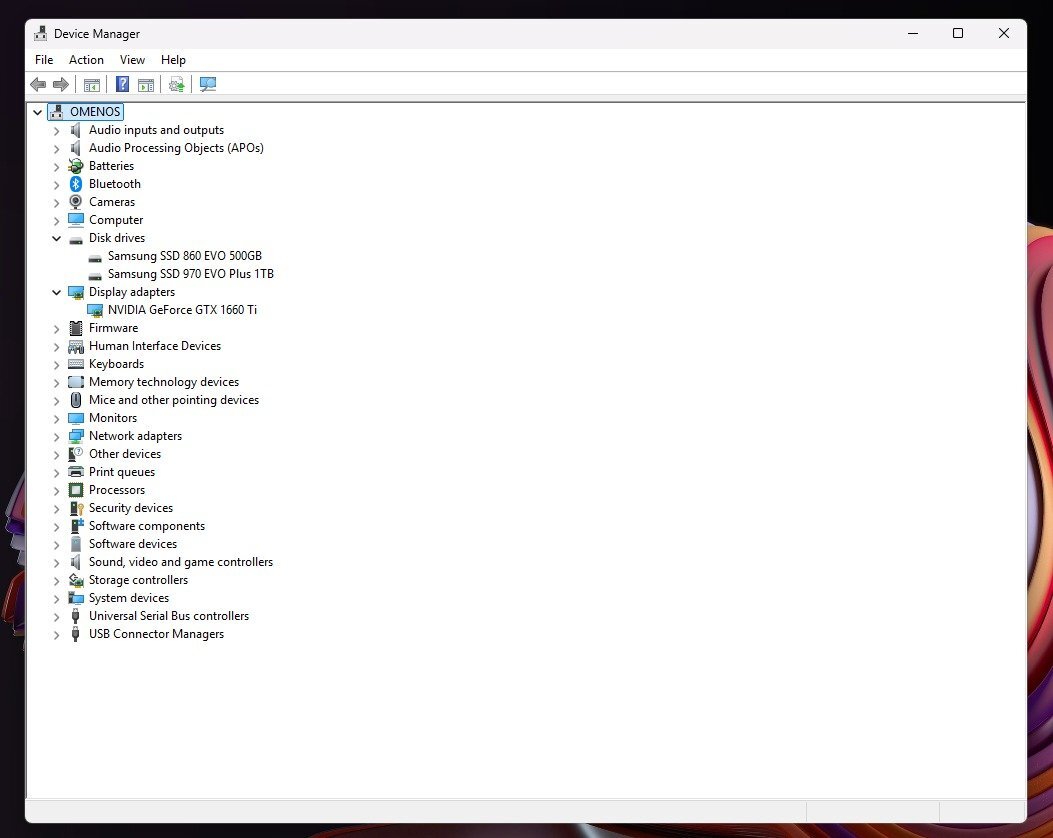Click the Storage controllers icon
The height and width of the screenshot is (838, 1053).
coord(76,580)
